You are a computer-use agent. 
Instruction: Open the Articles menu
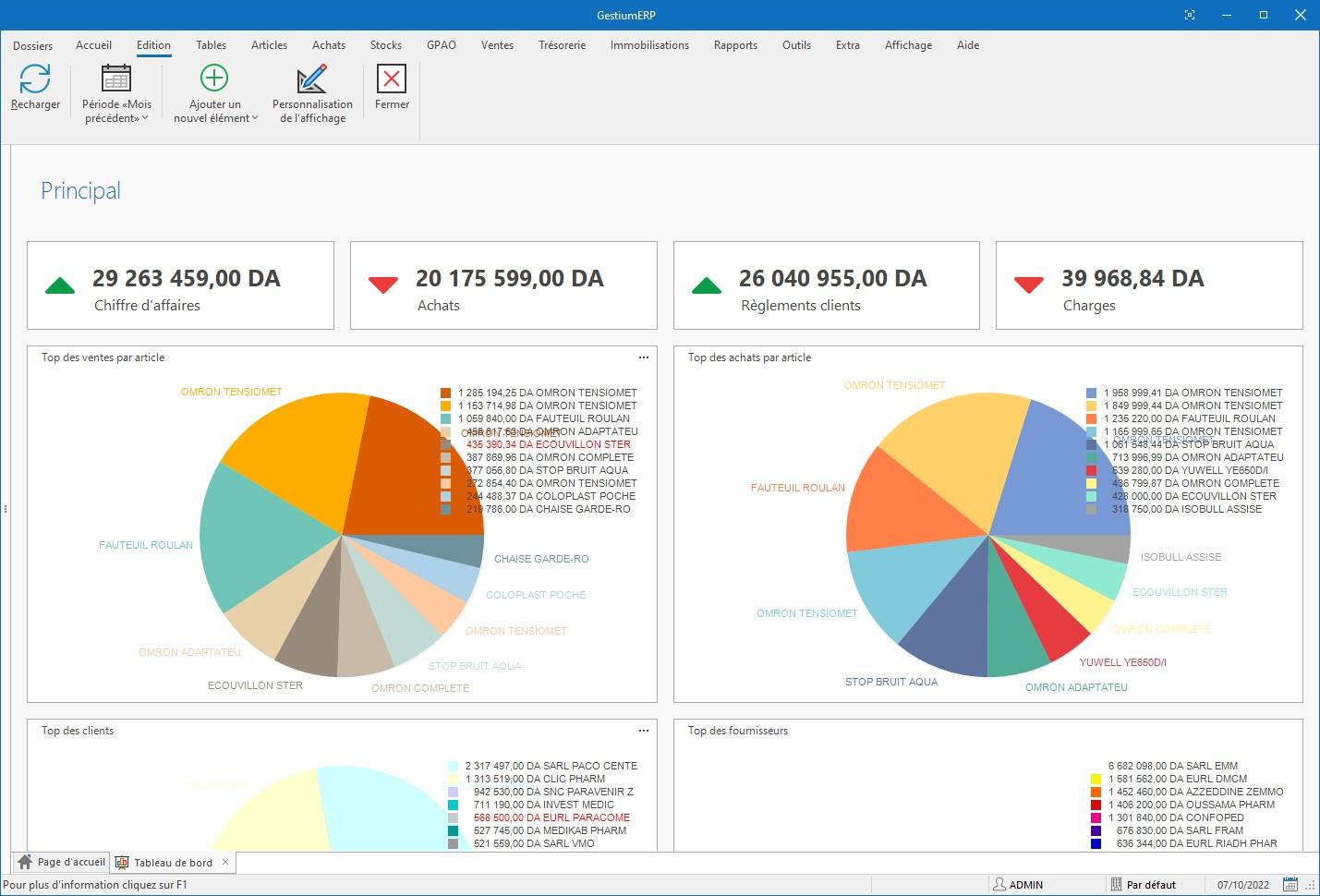point(269,45)
